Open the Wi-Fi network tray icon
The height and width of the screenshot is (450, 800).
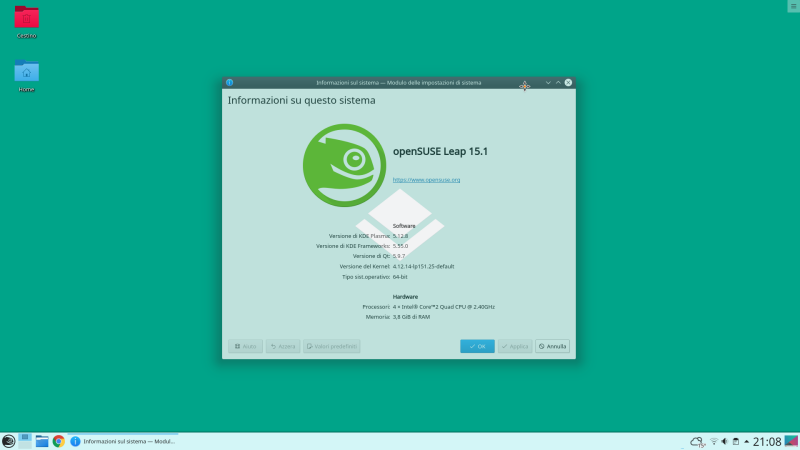(714, 441)
